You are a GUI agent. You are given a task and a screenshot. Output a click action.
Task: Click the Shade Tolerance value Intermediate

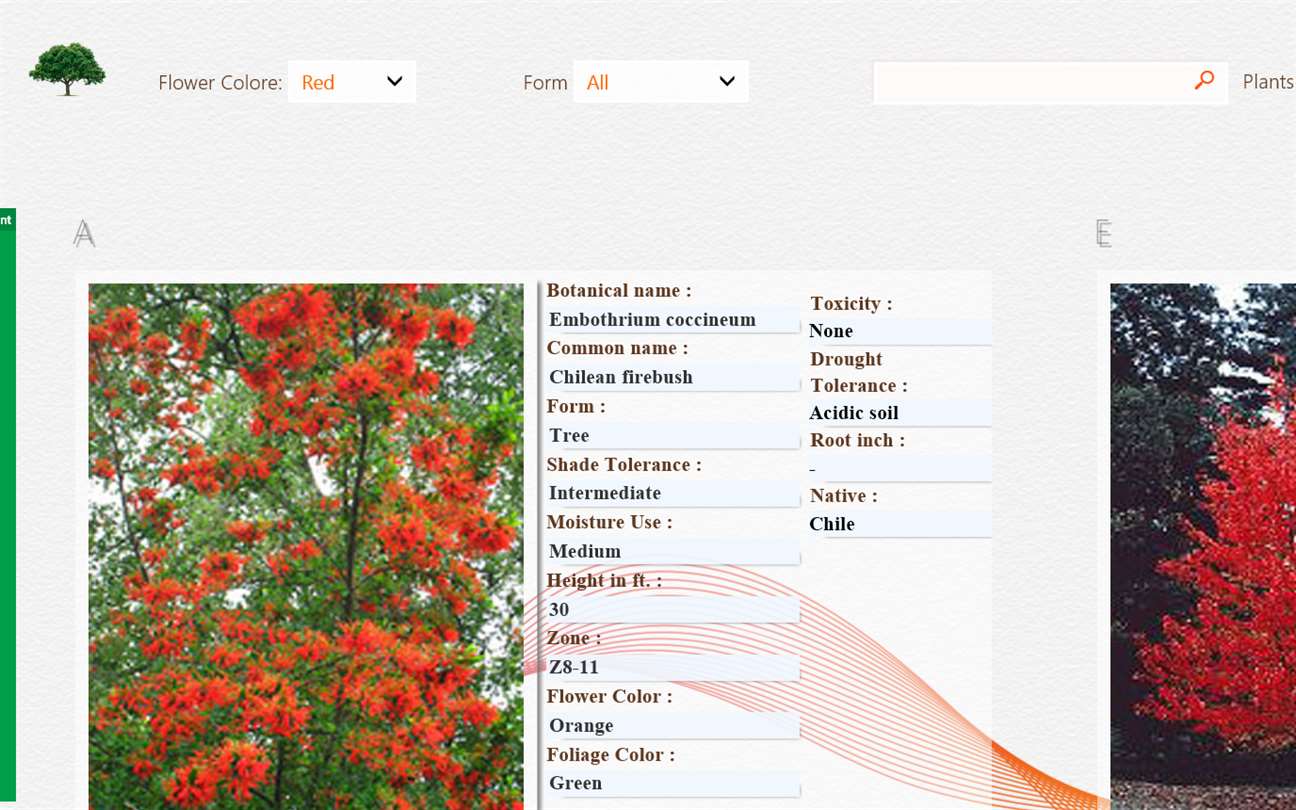[605, 493]
